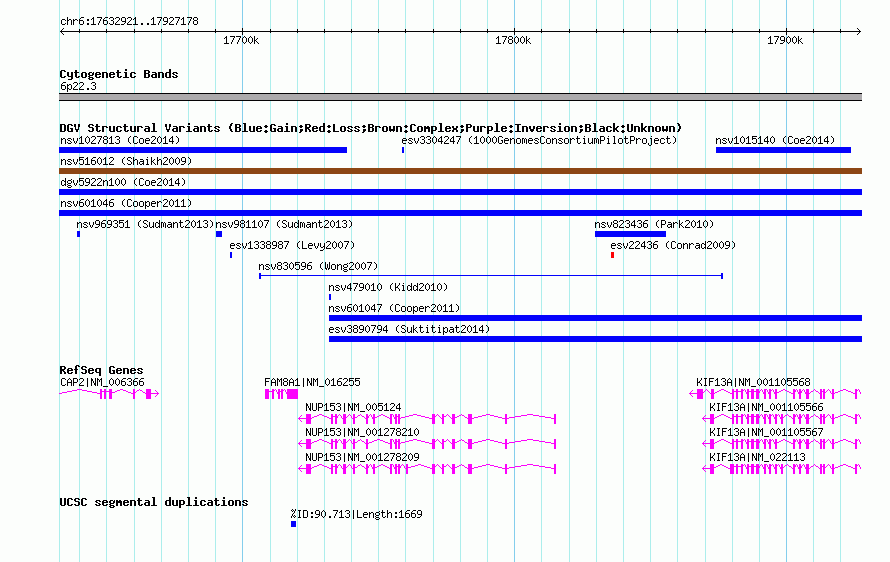Select the nsv823436 (Park2010) bar
The width and height of the screenshot is (890, 562).
[x=630, y=234]
